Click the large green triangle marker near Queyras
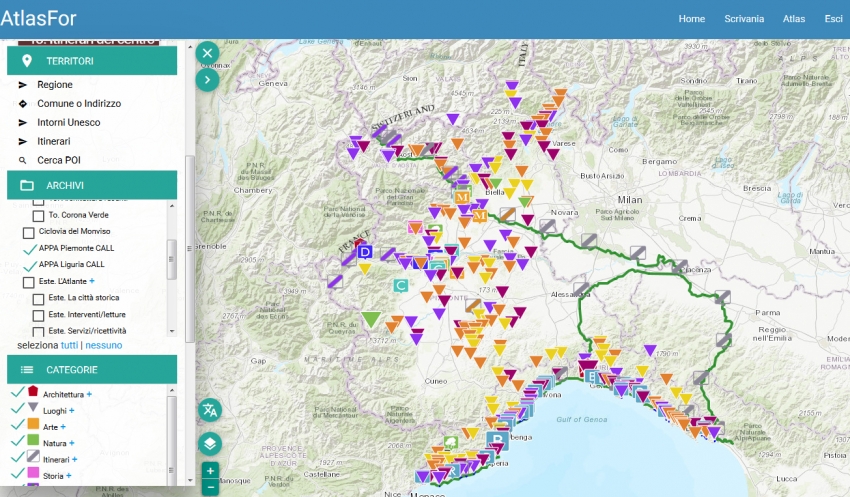850x497 pixels. 371,319
